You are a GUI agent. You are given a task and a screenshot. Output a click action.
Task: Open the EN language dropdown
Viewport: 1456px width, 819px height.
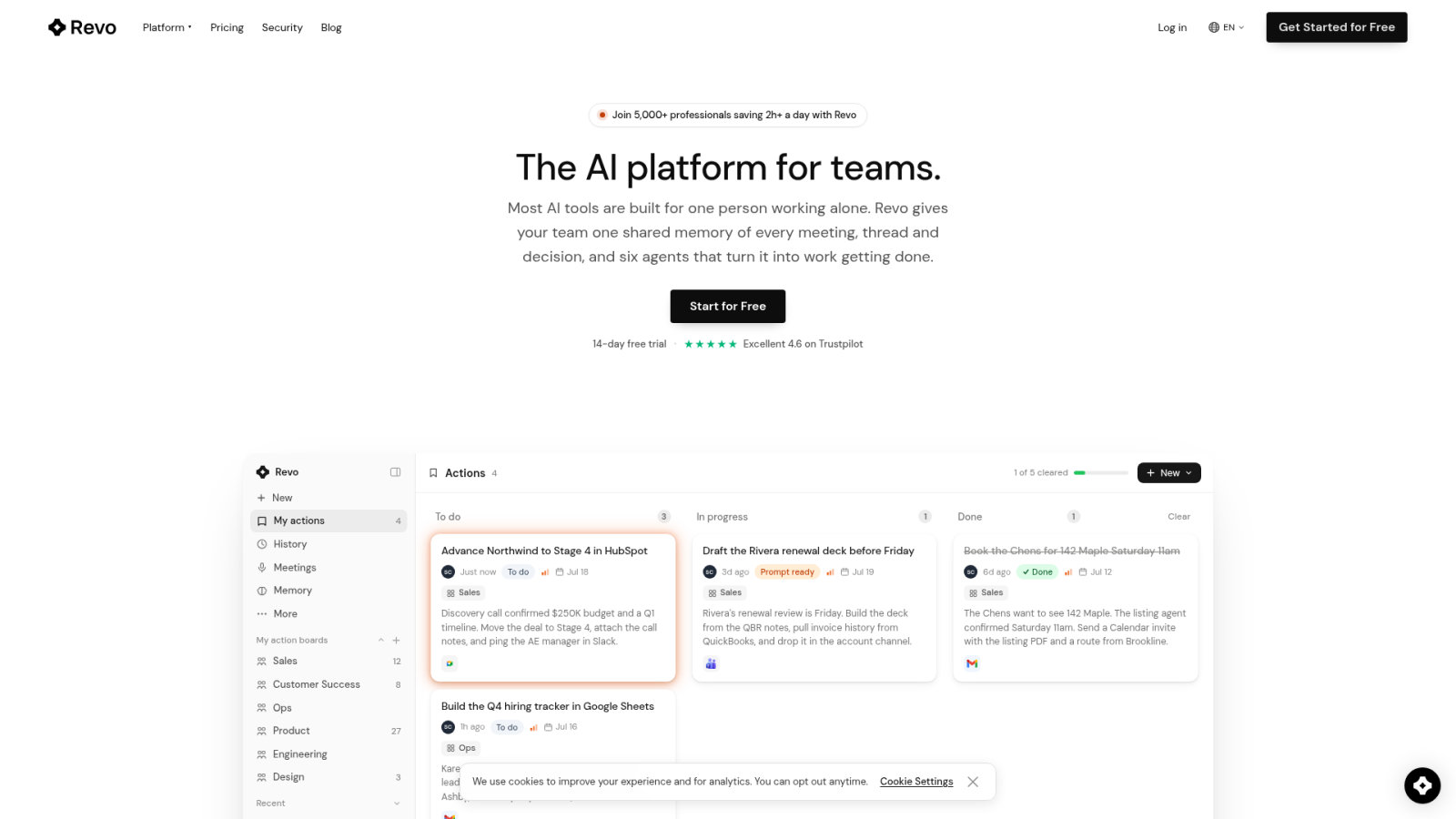(1227, 27)
